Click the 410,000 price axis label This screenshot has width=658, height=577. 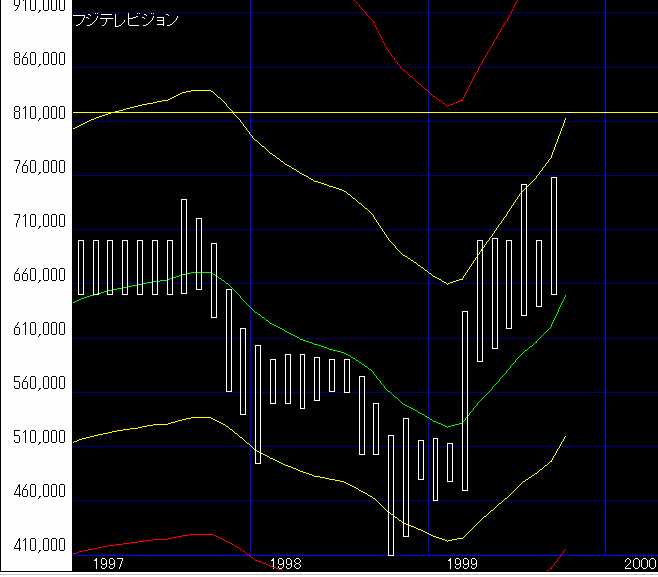(x=36, y=546)
